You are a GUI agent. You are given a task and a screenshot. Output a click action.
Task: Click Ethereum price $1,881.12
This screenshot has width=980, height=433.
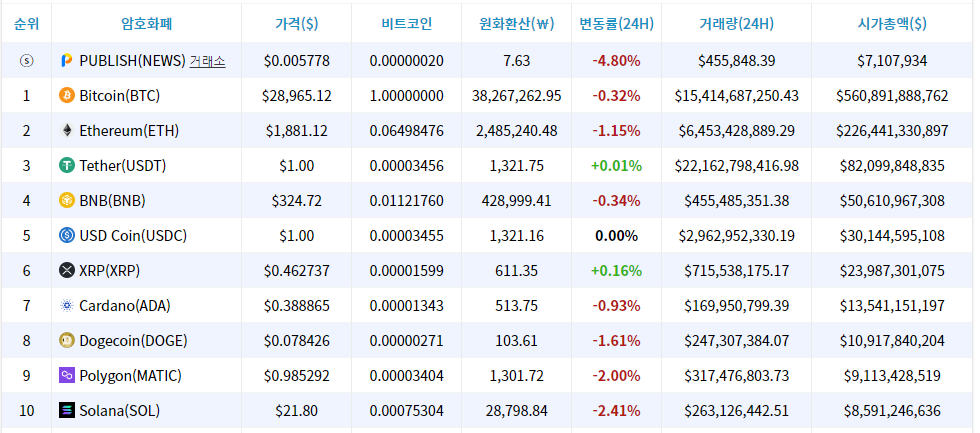pos(297,131)
